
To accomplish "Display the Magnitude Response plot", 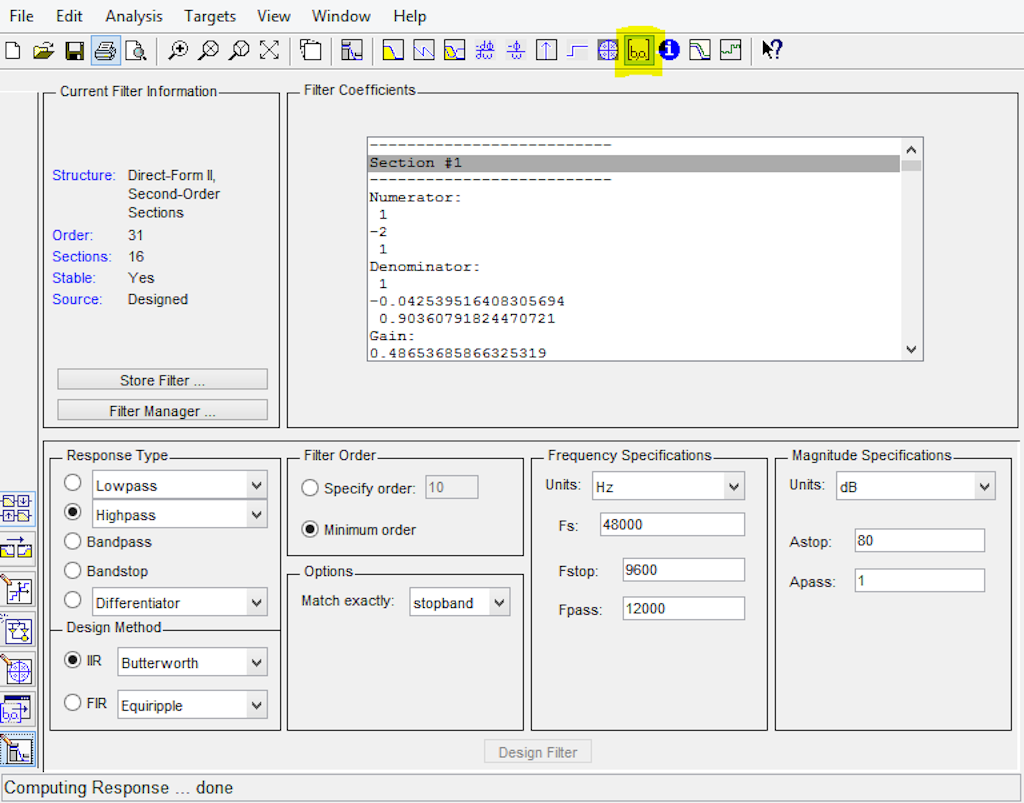I will (392, 50).
